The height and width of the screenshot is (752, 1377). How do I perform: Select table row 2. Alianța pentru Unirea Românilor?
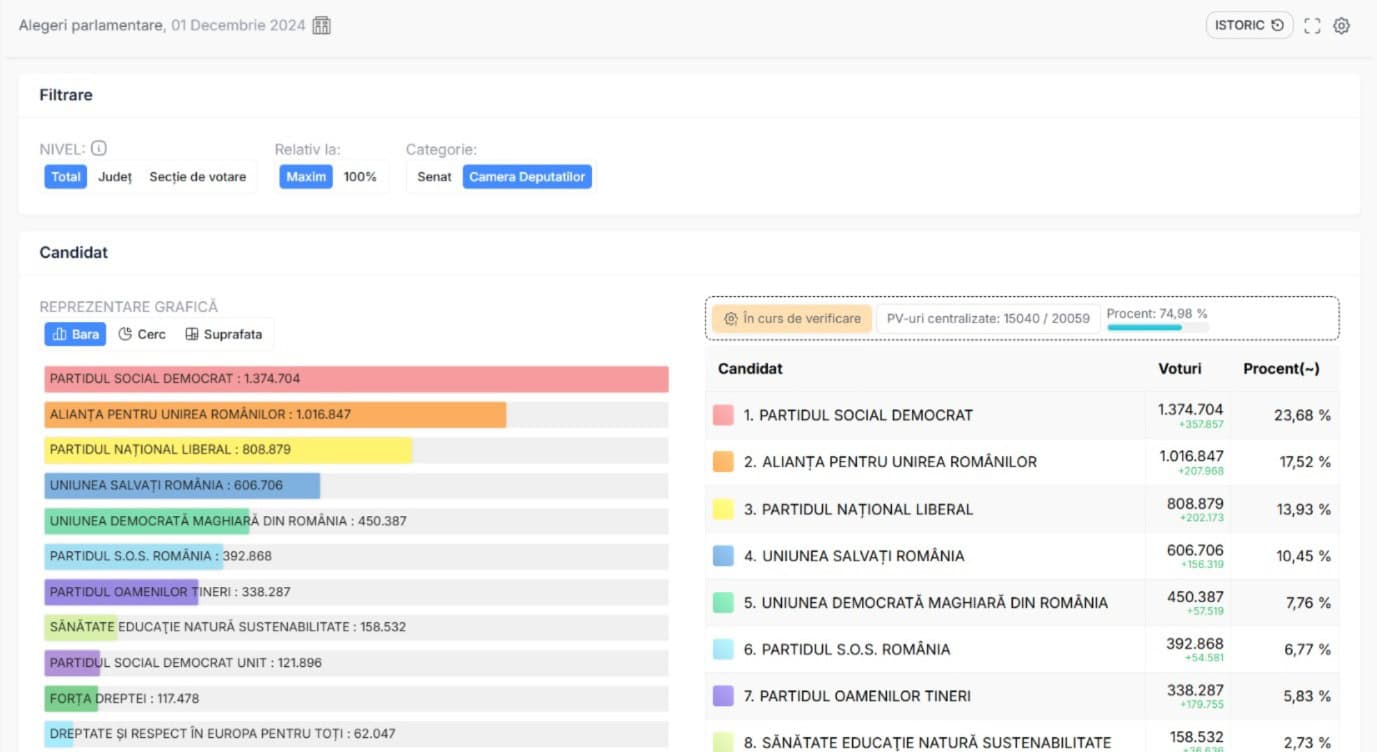tap(1022, 462)
